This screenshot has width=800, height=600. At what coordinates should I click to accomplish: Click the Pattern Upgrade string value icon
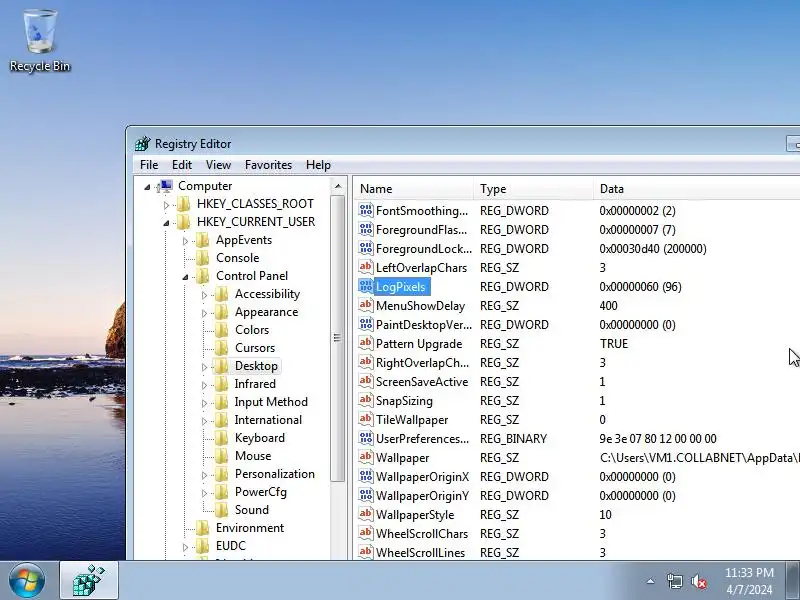pyautogui.click(x=366, y=343)
